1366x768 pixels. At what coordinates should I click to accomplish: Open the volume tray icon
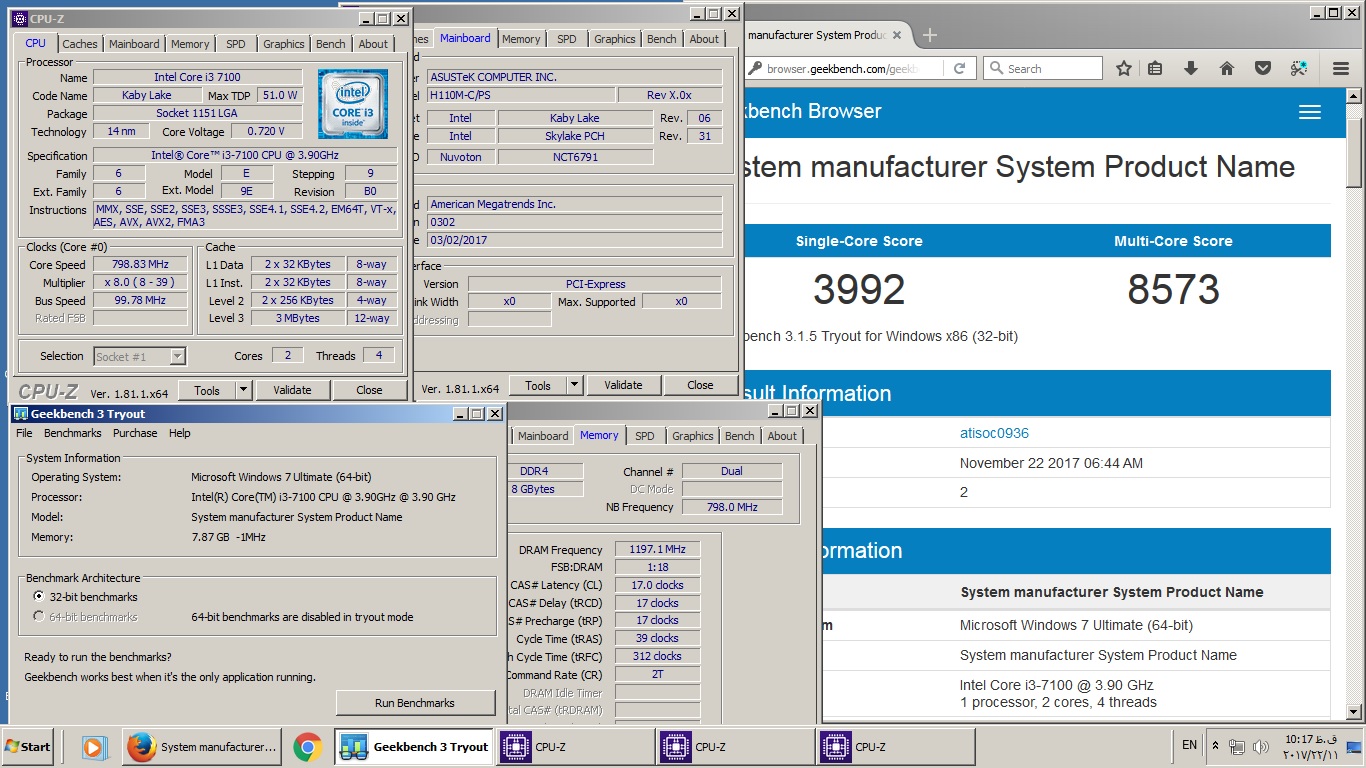(x=1262, y=746)
